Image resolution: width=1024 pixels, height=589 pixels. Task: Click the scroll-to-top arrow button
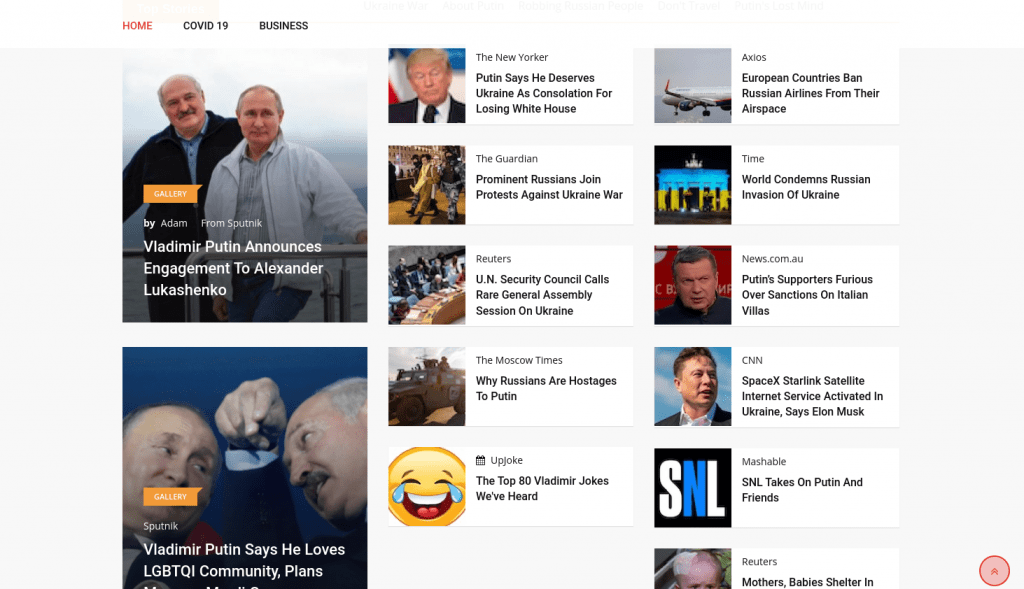[994, 571]
